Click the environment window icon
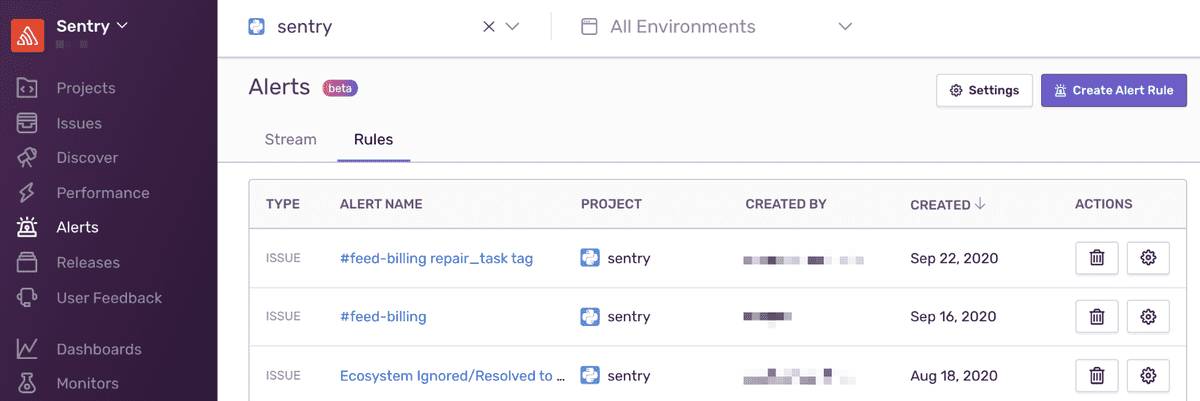This screenshot has height=401, width=1200. [588, 27]
